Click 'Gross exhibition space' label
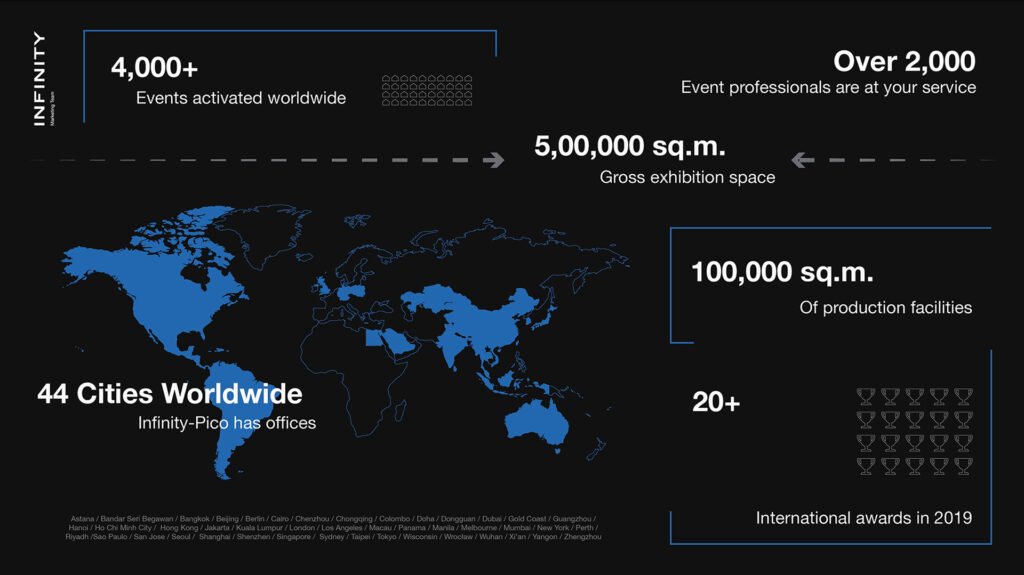This screenshot has height=575, width=1024. point(687,178)
